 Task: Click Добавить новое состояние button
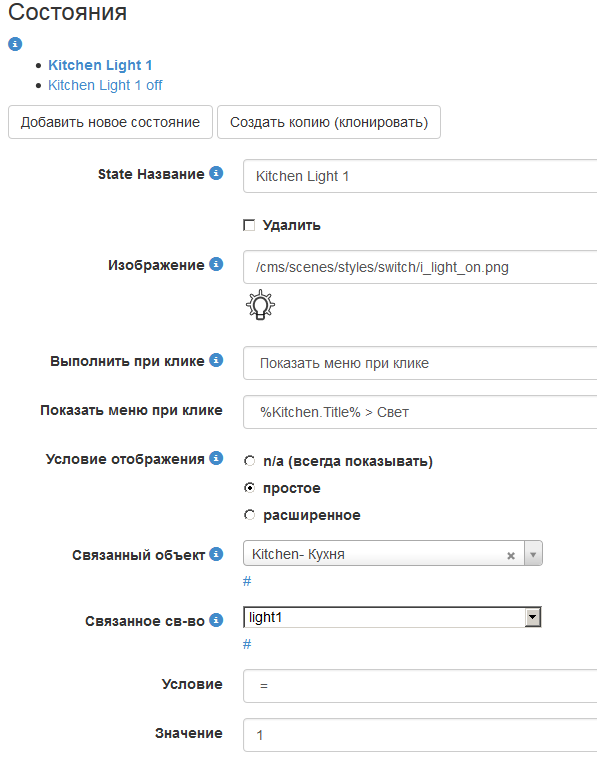tap(110, 122)
